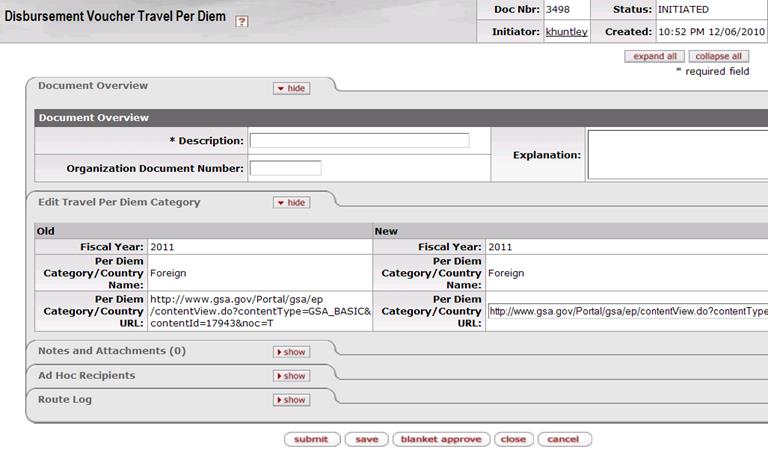This screenshot has width=768, height=452.
Task: Hide the Document Overview section
Action: point(291,88)
